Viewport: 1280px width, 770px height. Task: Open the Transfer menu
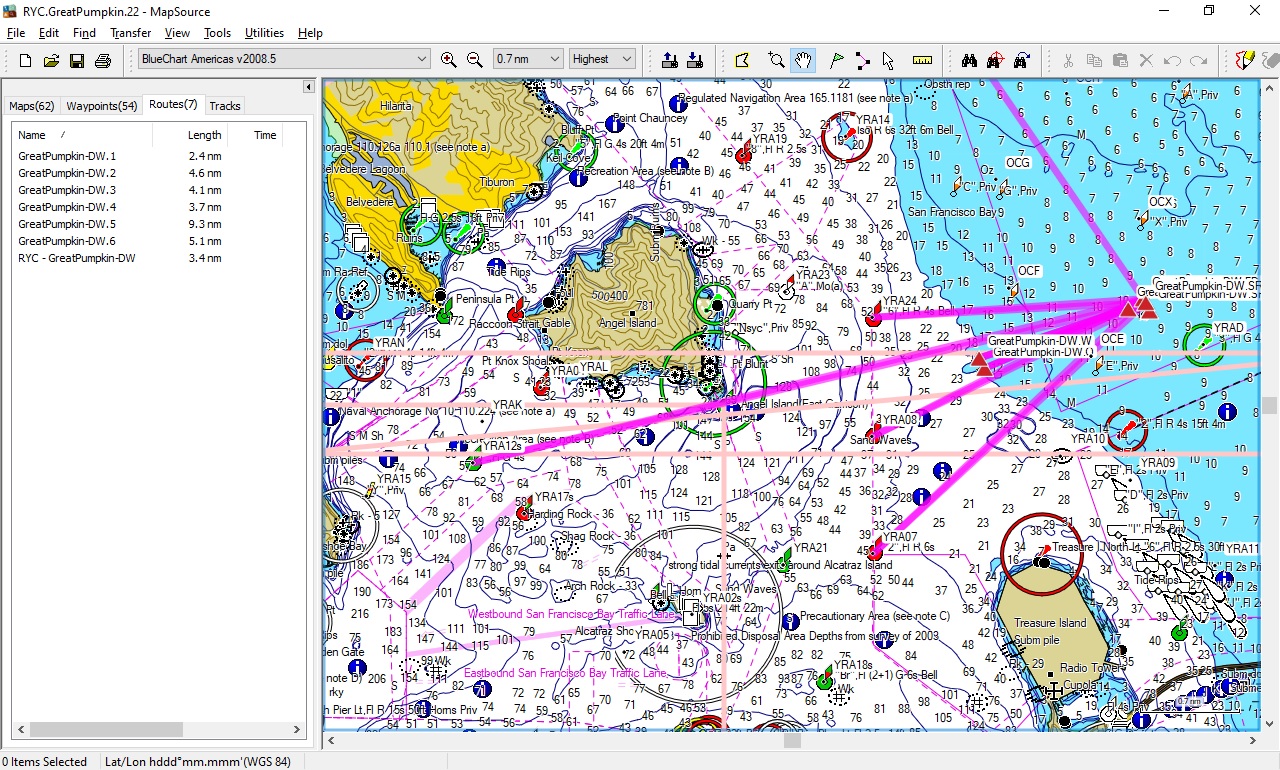131,33
